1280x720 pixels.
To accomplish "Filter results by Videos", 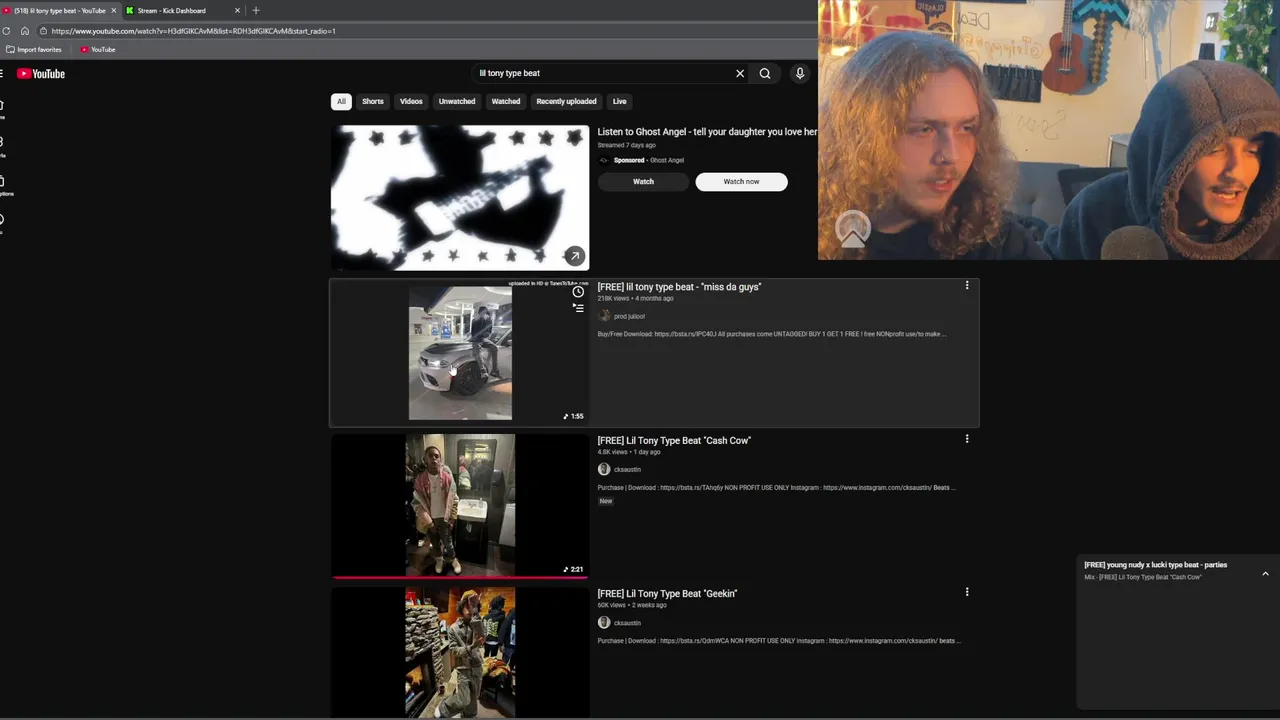I will (x=411, y=101).
